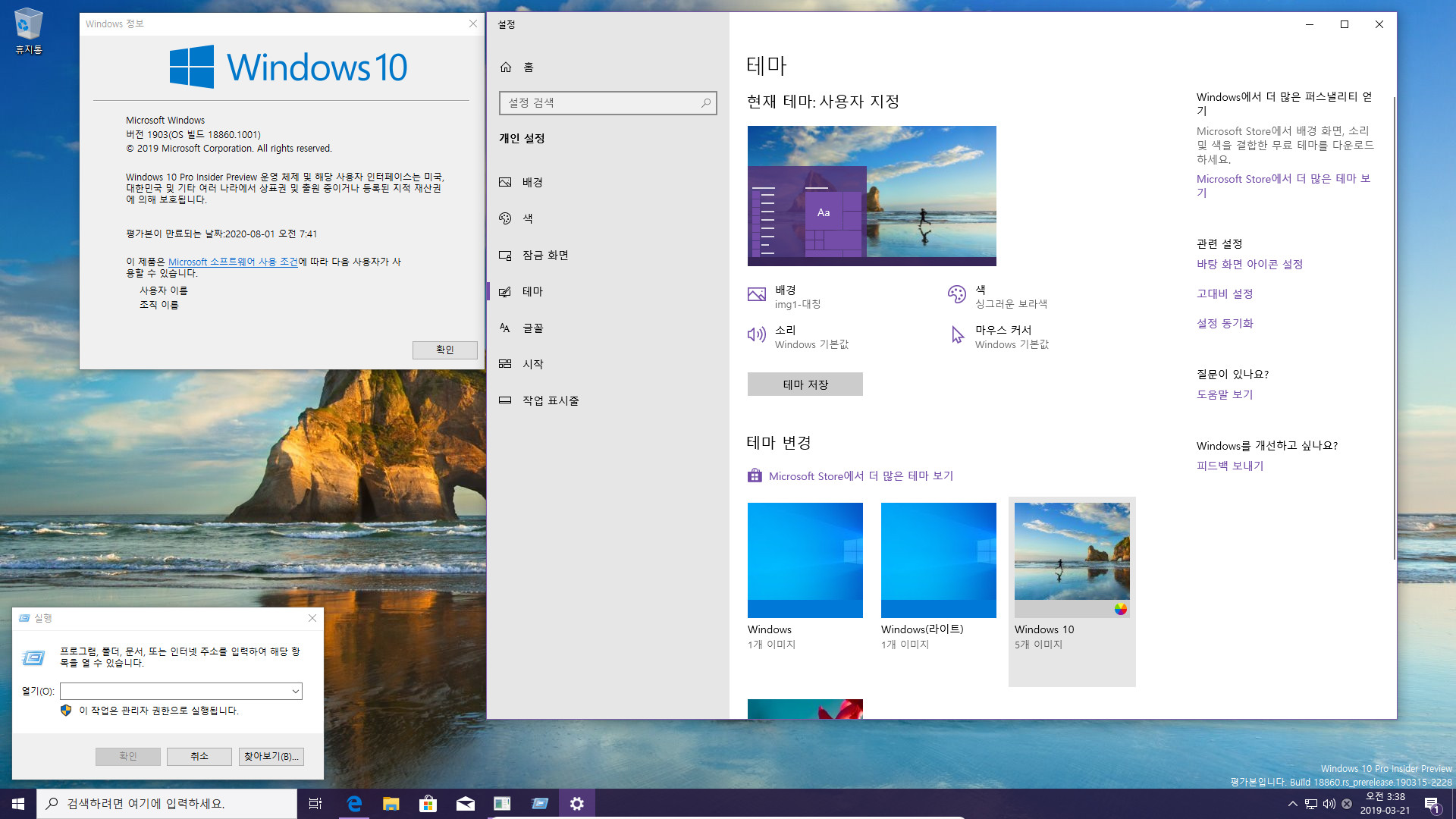The image size is (1456, 819).
Task: Open 피드백 보내기 feedback link
Action: 1230,466
